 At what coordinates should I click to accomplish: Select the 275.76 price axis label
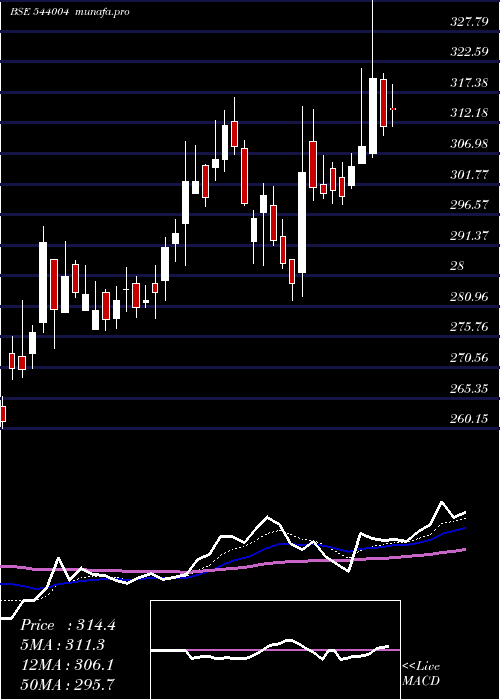tap(469, 327)
